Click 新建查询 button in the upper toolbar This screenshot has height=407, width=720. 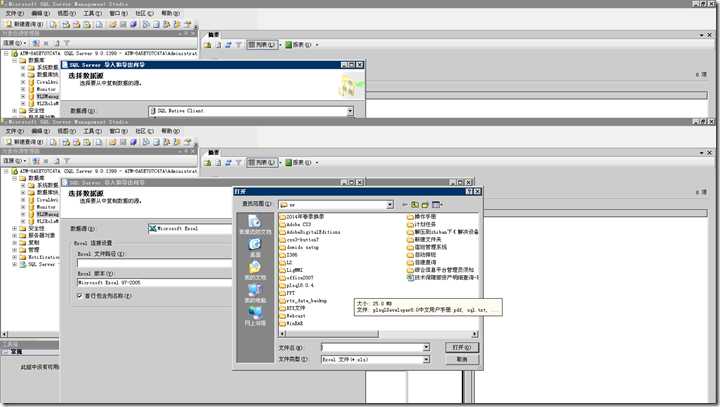[24, 24]
